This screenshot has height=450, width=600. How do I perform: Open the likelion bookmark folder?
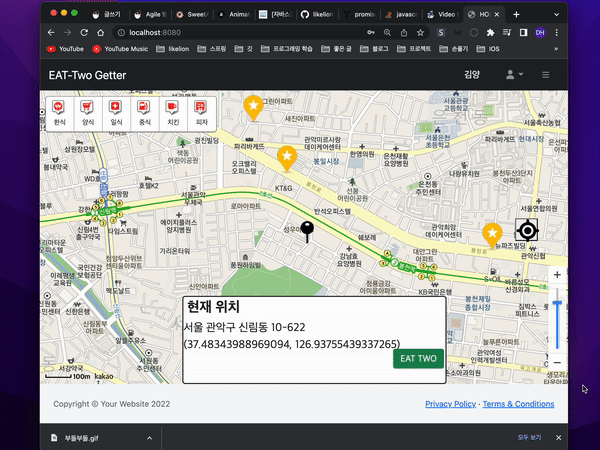pos(173,49)
